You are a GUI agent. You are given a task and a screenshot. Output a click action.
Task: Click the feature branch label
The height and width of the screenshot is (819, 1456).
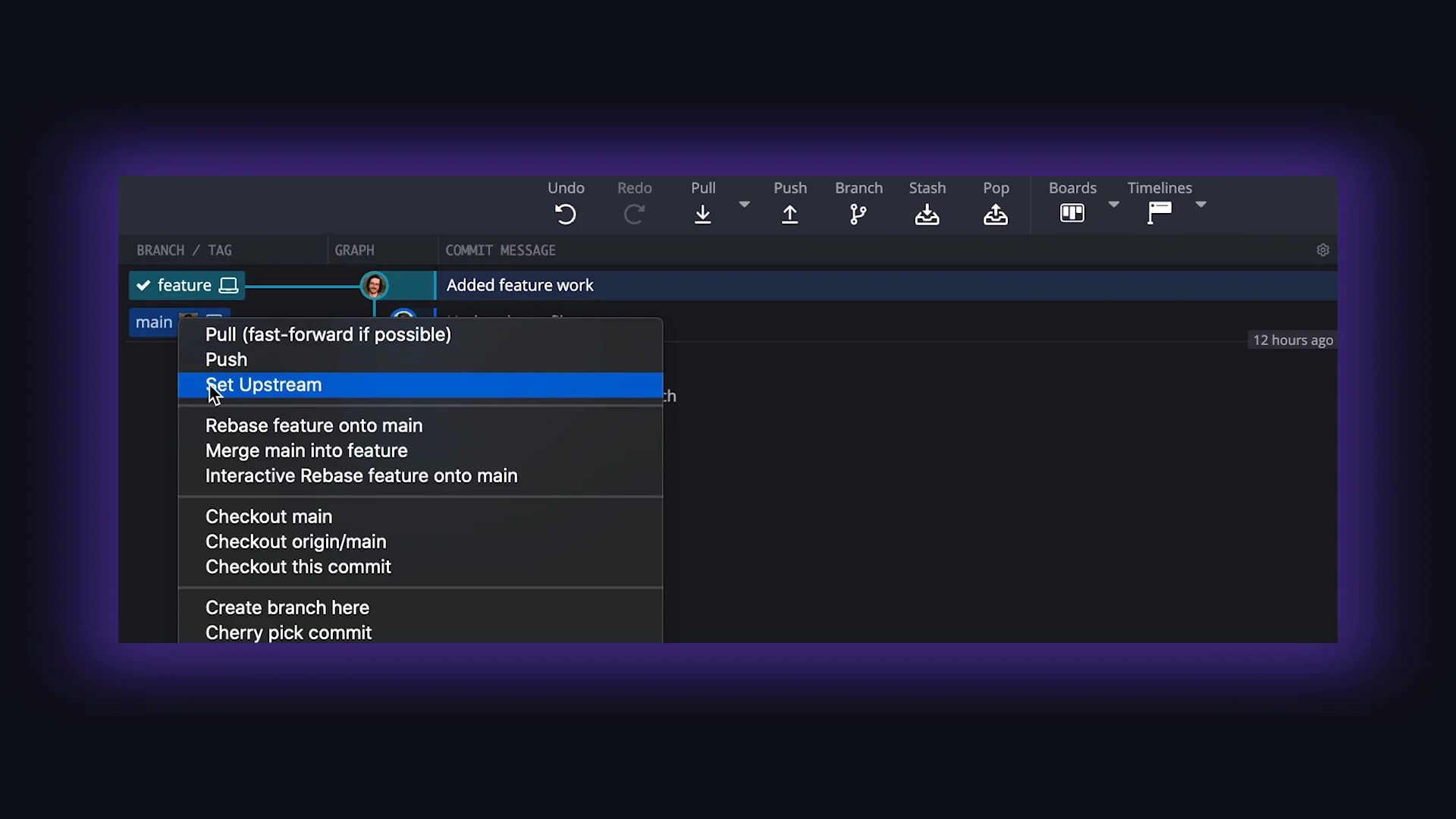point(184,286)
